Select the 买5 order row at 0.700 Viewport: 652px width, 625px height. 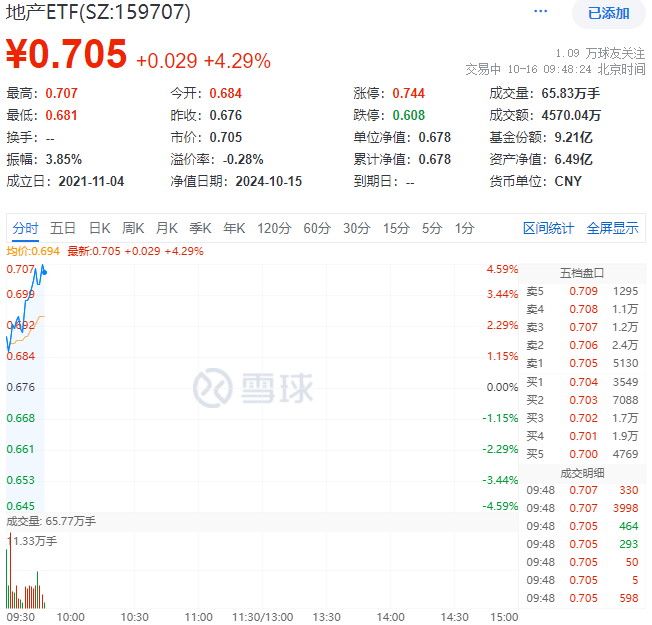pos(582,454)
